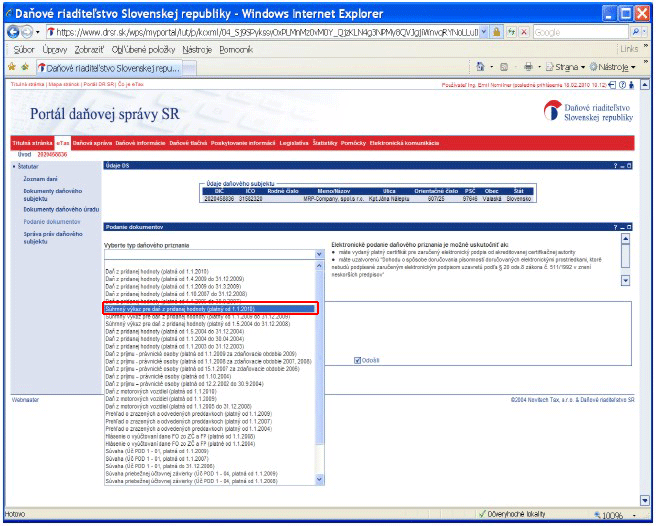Screen dimensions: 656x526
Task: Open the Nástroje command bar dropdown
Action: (612, 67)
